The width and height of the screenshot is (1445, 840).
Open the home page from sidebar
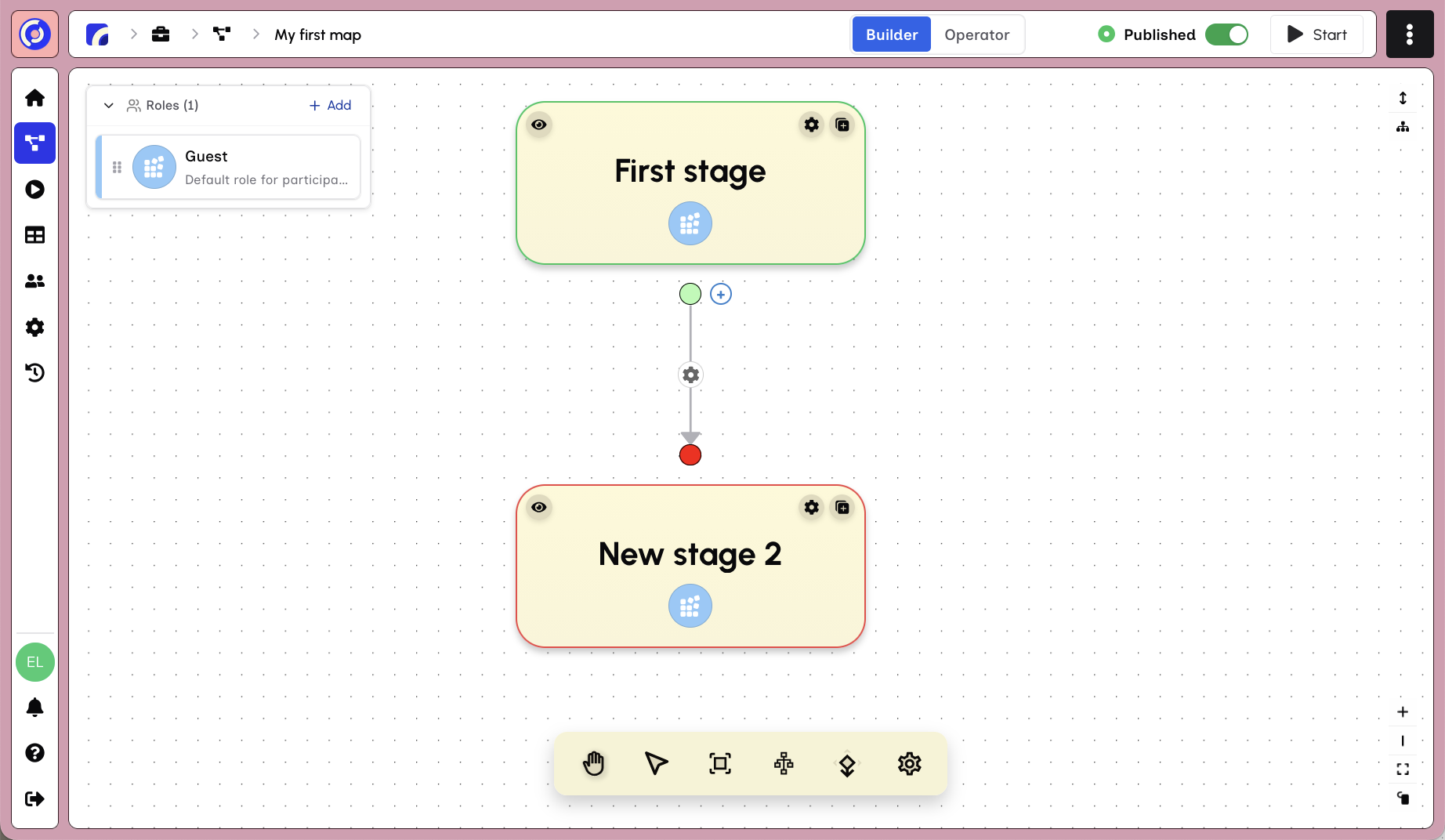coord(34,98)
